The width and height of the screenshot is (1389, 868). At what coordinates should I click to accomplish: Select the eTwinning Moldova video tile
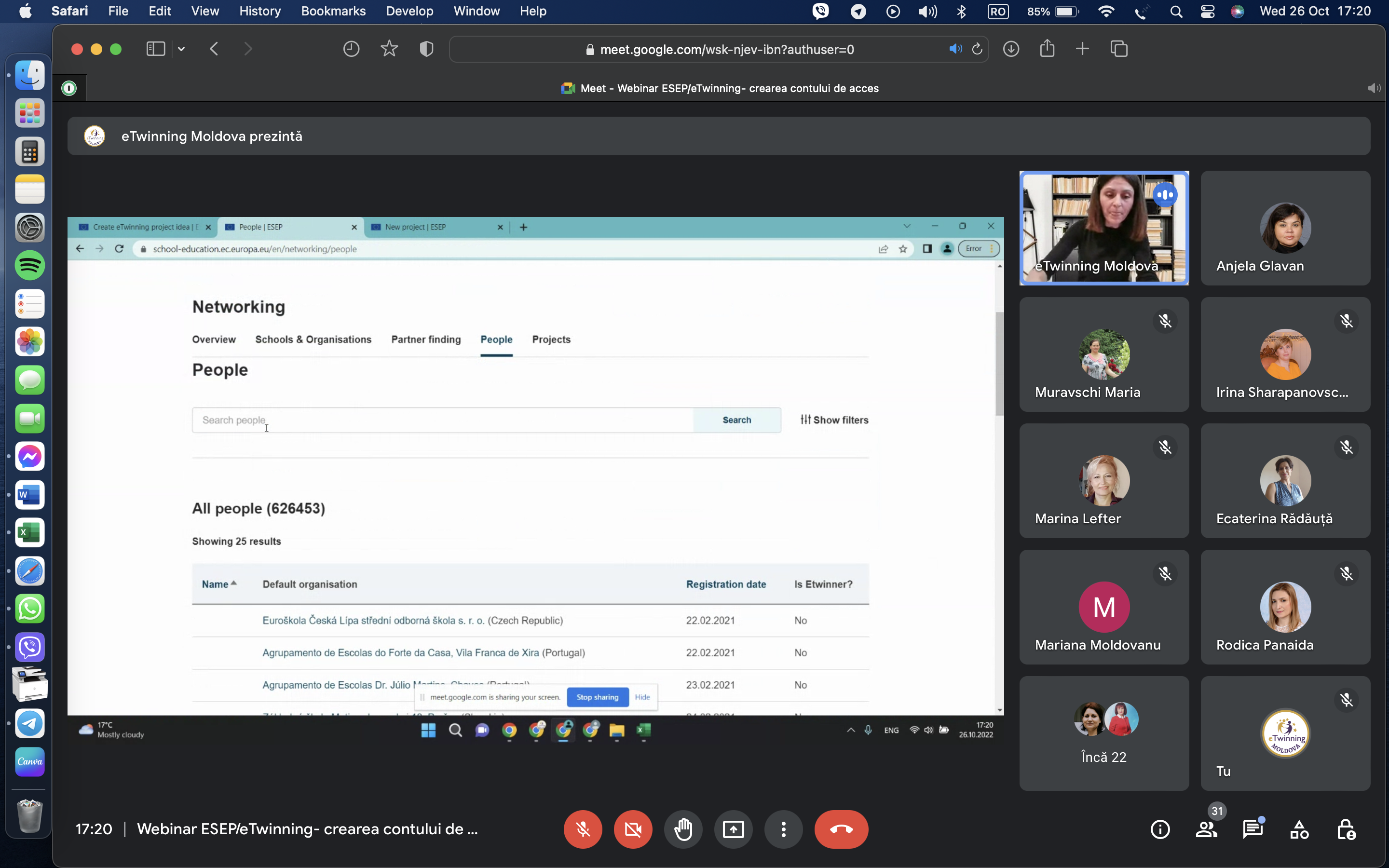click(1104, 228)
